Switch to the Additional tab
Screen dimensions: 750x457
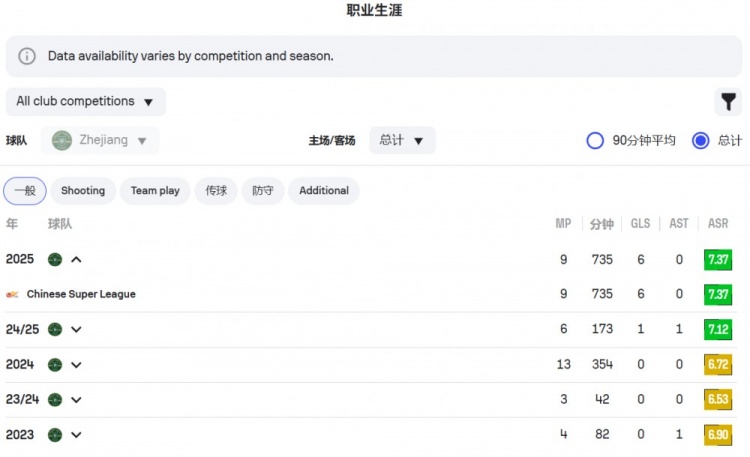point(324,191)
